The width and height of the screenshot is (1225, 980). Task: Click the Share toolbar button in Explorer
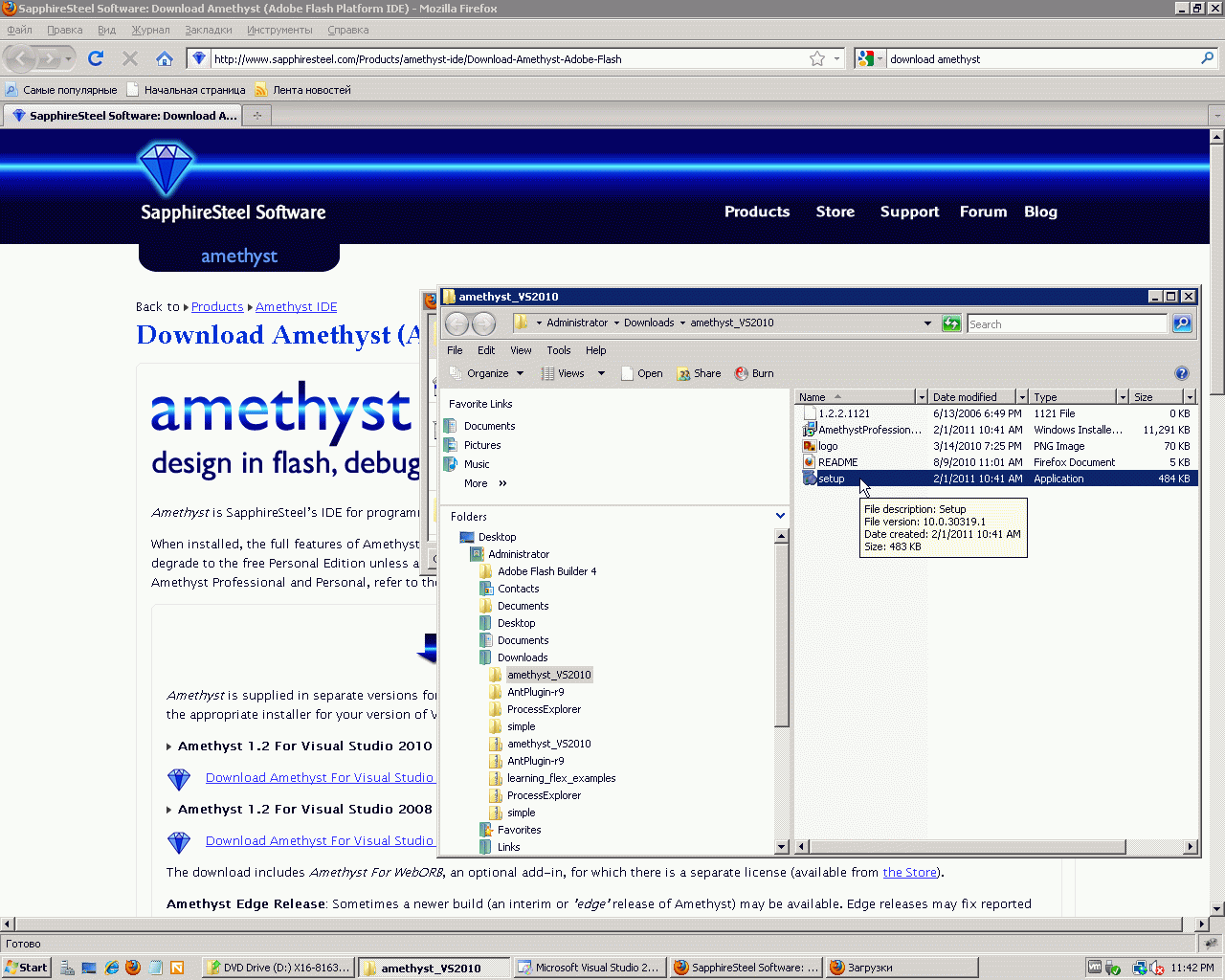click(699, 373)
